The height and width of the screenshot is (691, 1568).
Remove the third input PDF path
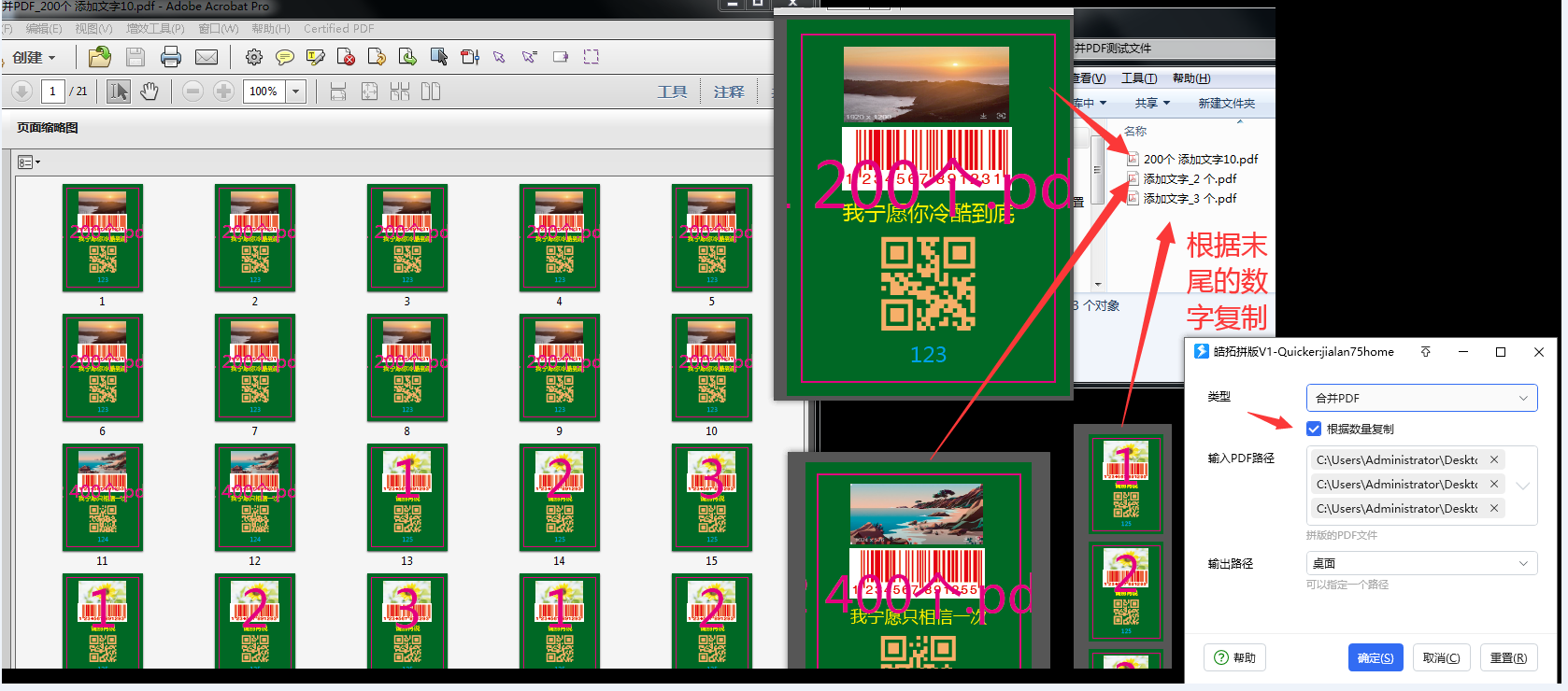pos(1494,508)
